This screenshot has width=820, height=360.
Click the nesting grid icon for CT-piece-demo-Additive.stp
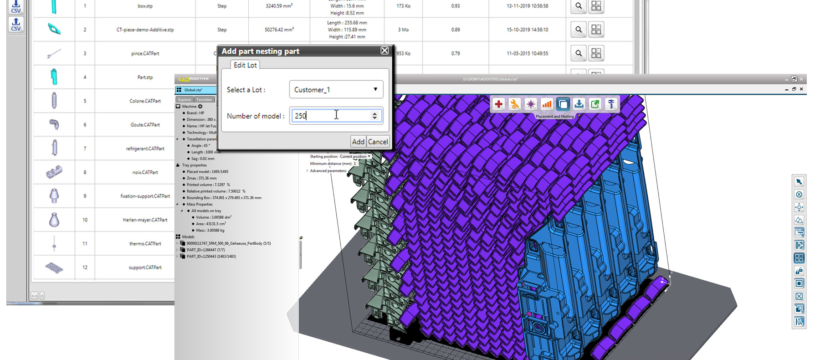[596, 30]
